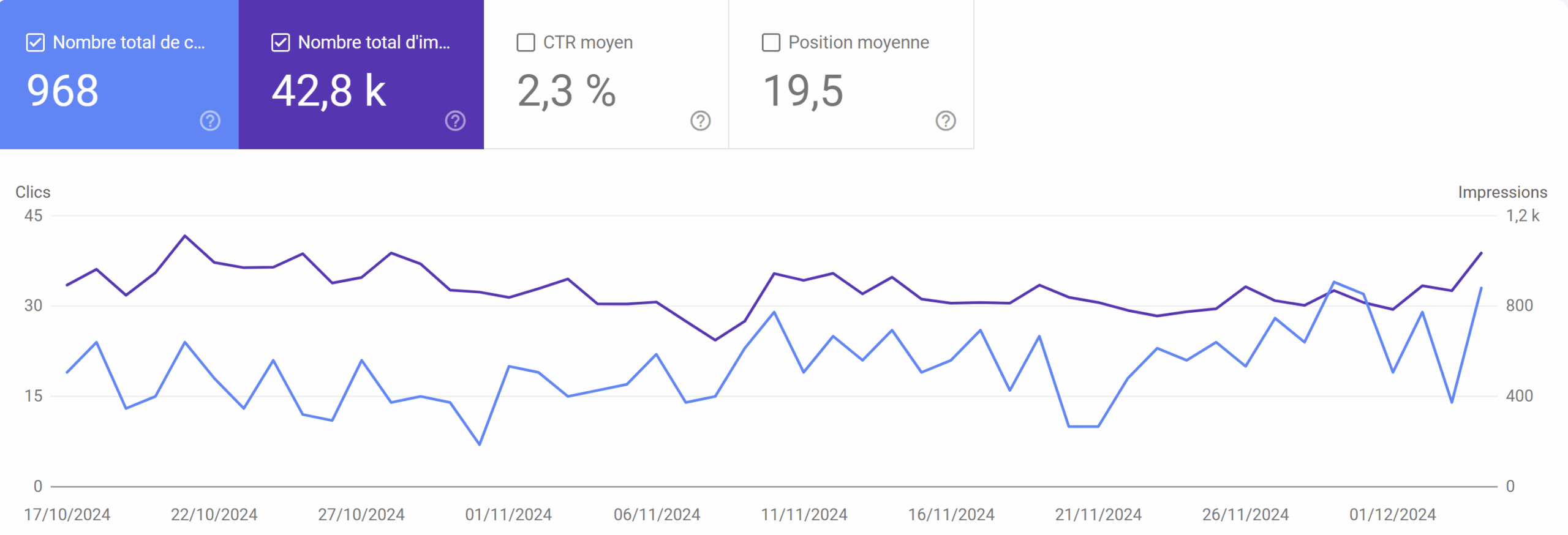Image resolution: width=1568 pixels, height=535 pixels.
Task: Enable the CTR moyen checkbox
Action: [x=526, y=43]
